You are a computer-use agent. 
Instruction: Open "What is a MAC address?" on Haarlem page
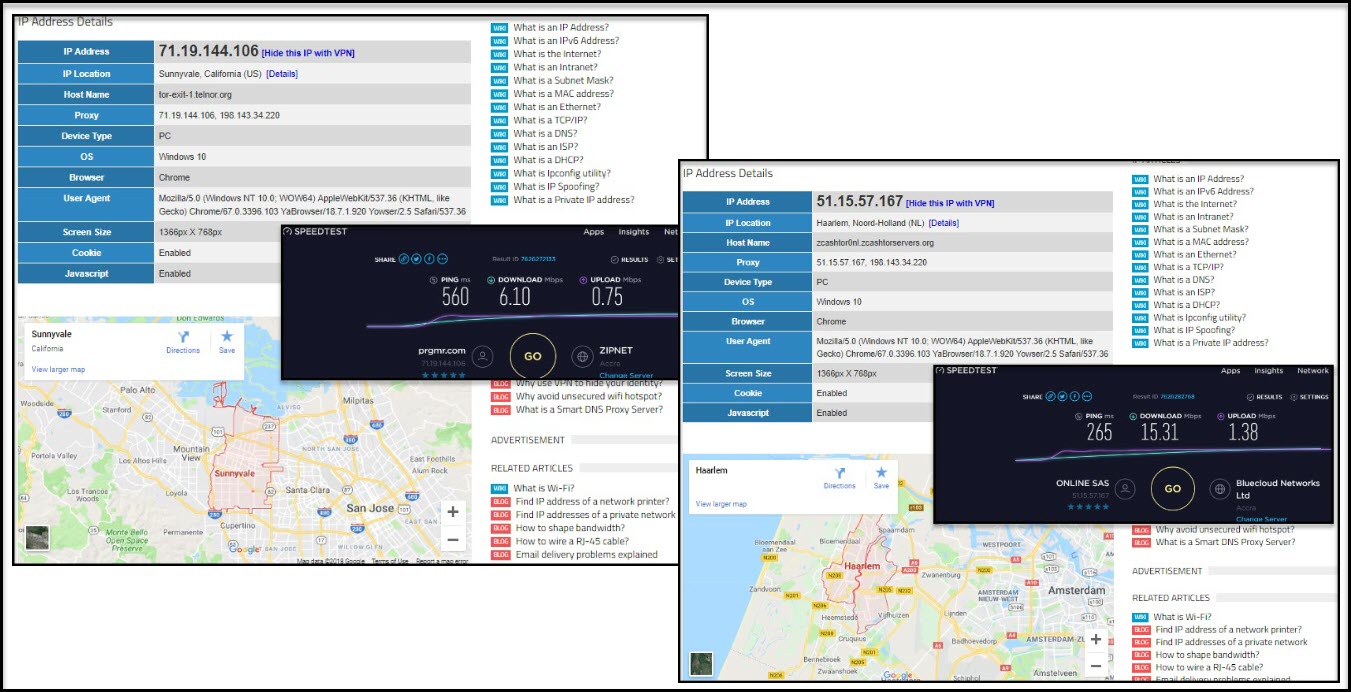click(1203, 242)
